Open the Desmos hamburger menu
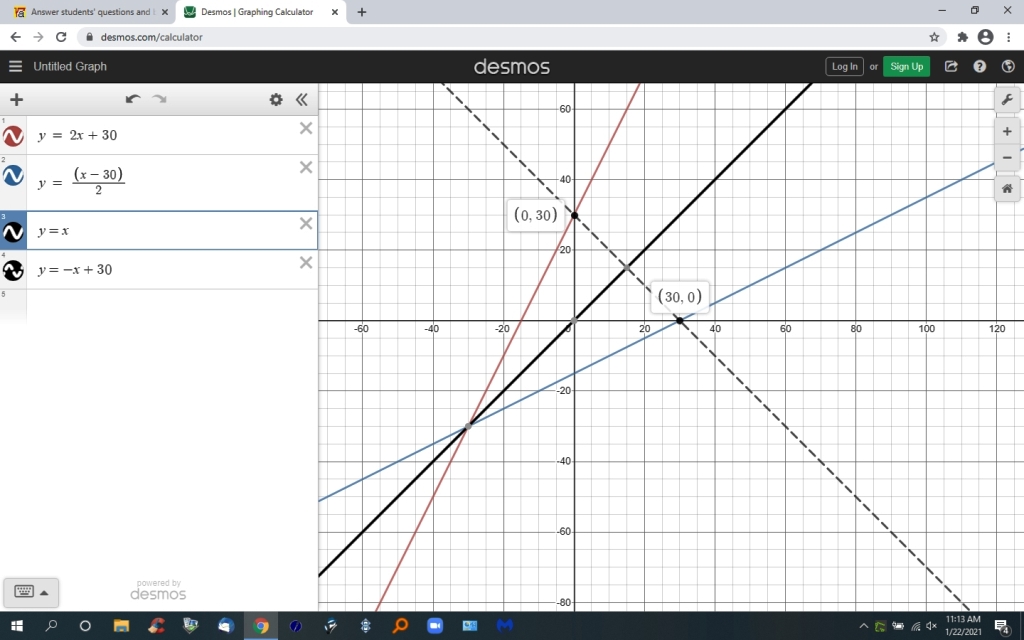Viewport: 1024px width, 640px height. [x=16, y=66]
